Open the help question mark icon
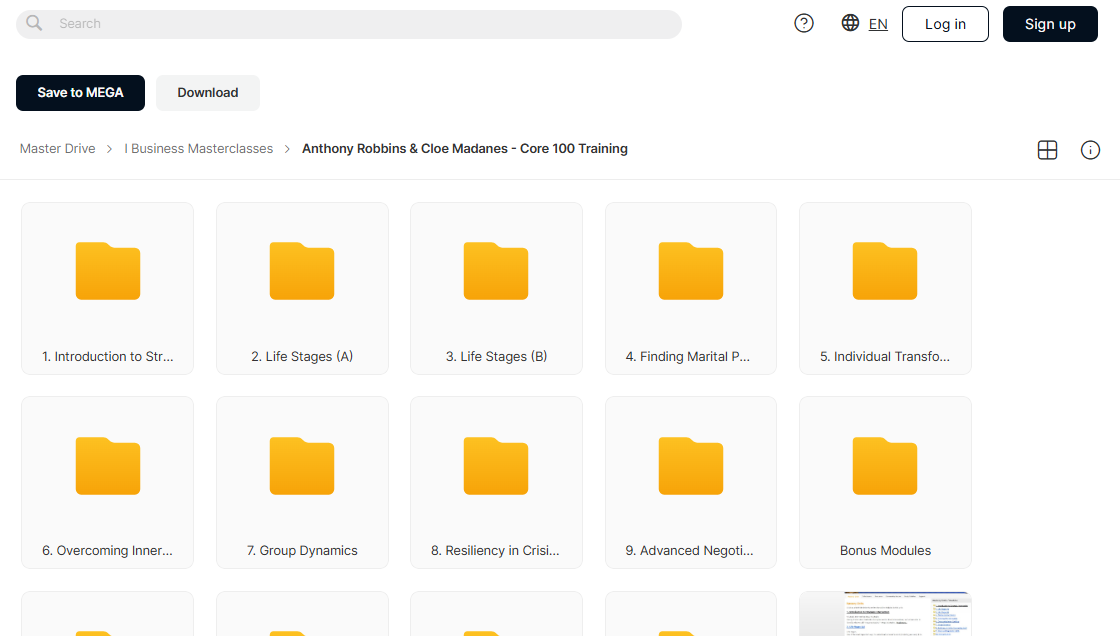Screen dimensions: 1120x636 (x=804, y=24)
